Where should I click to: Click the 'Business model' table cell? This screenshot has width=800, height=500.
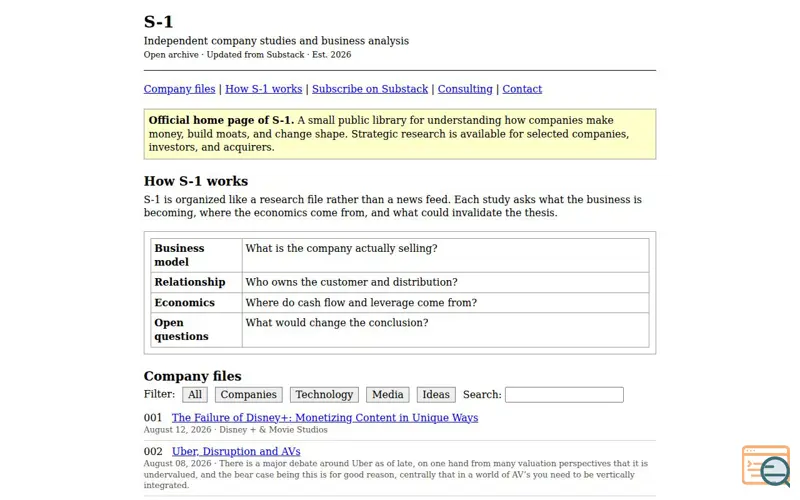196,255
